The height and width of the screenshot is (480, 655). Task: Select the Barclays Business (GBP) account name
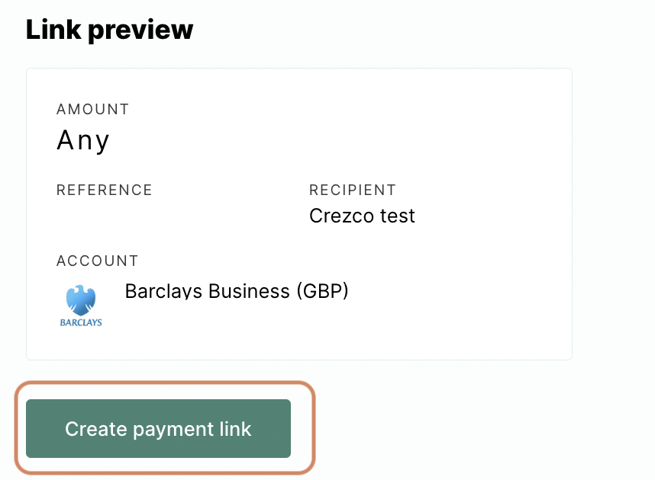tap(236, 291)
